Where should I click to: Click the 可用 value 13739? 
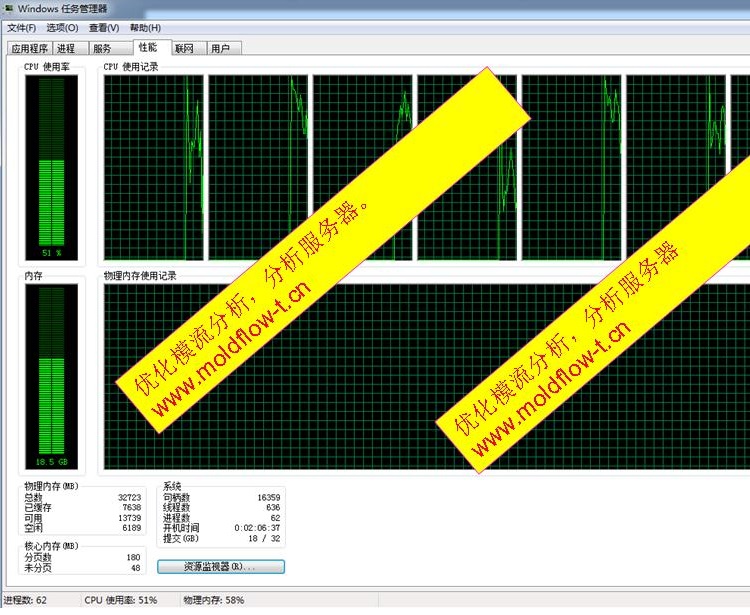click(130, 518)
